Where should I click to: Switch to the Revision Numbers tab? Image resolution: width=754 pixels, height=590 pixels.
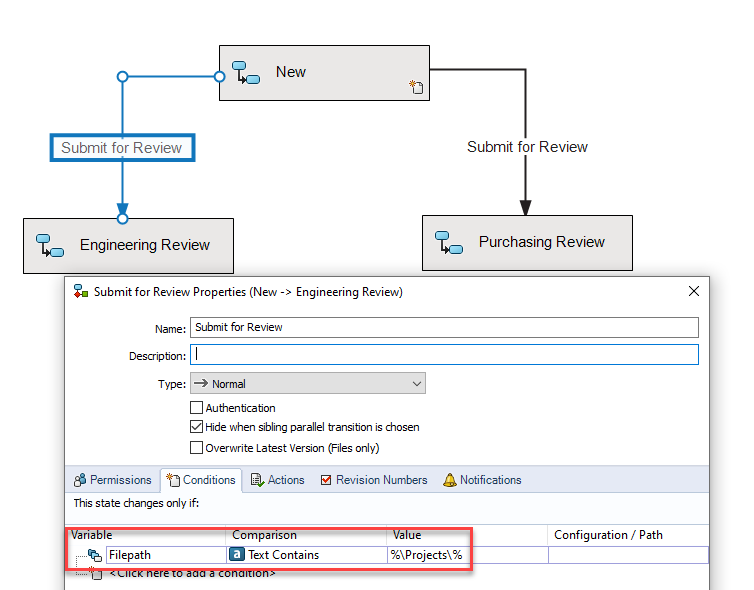click(x=374, y=480)
